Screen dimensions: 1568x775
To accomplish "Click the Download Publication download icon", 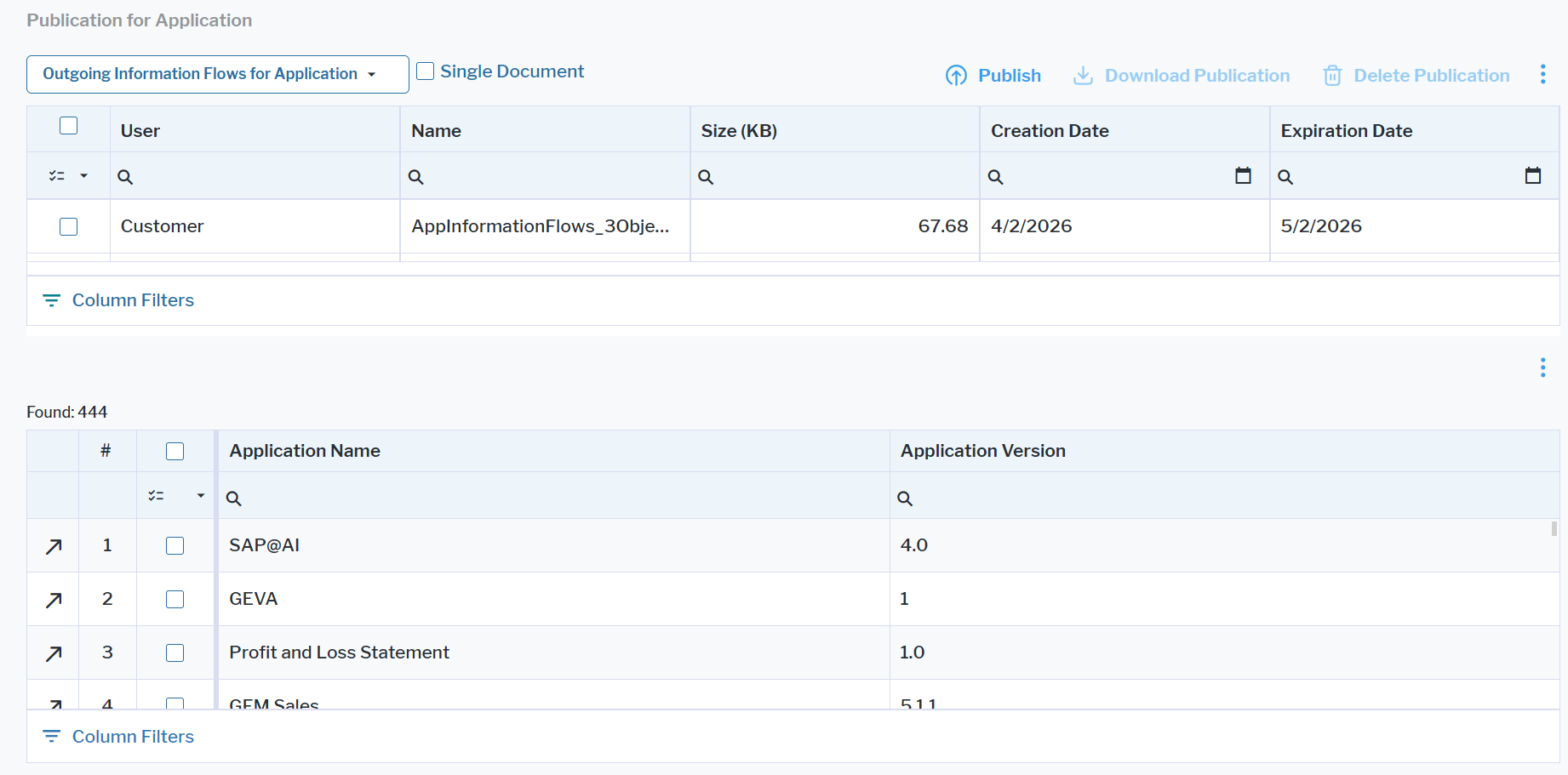I will pos(1082,75).
